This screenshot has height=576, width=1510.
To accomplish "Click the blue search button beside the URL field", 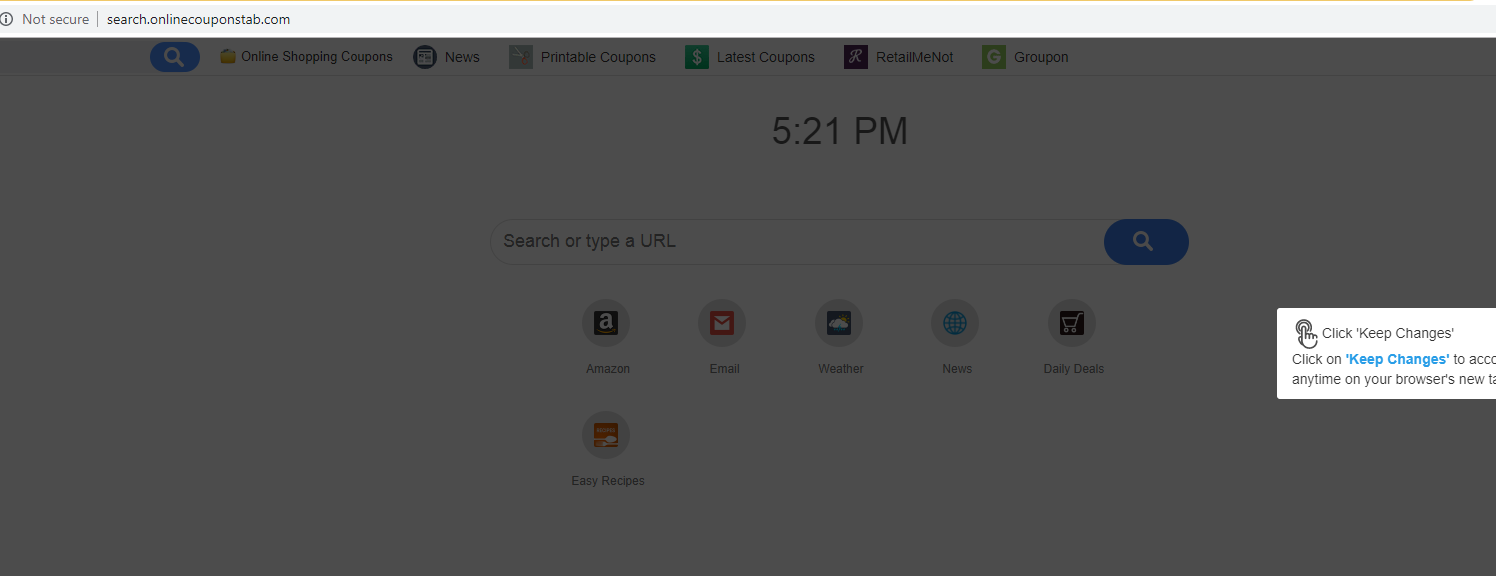I will (x=1146, y=242).
